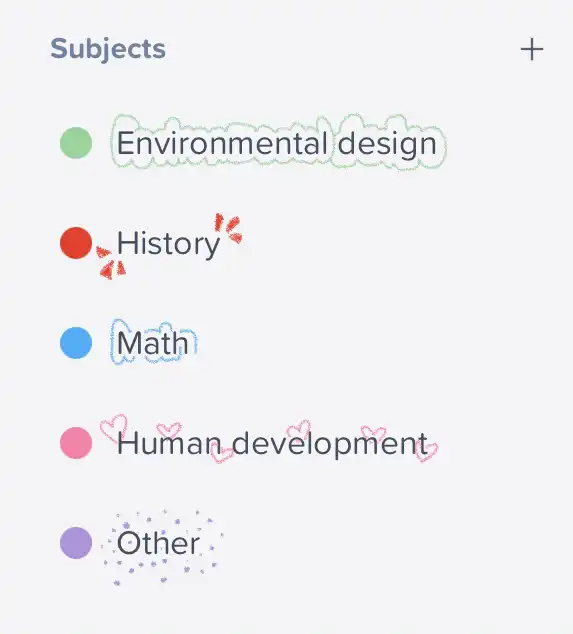Open the word Environmental in first subject
This screenshot has width=573, height=634.
(222, 143)
